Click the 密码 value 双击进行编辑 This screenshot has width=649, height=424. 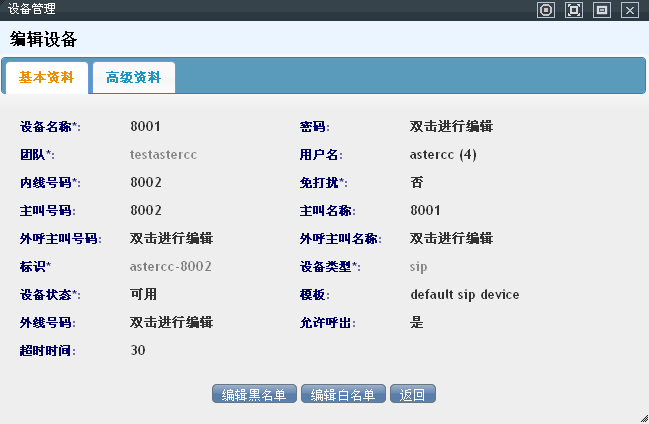coord(451,127)
